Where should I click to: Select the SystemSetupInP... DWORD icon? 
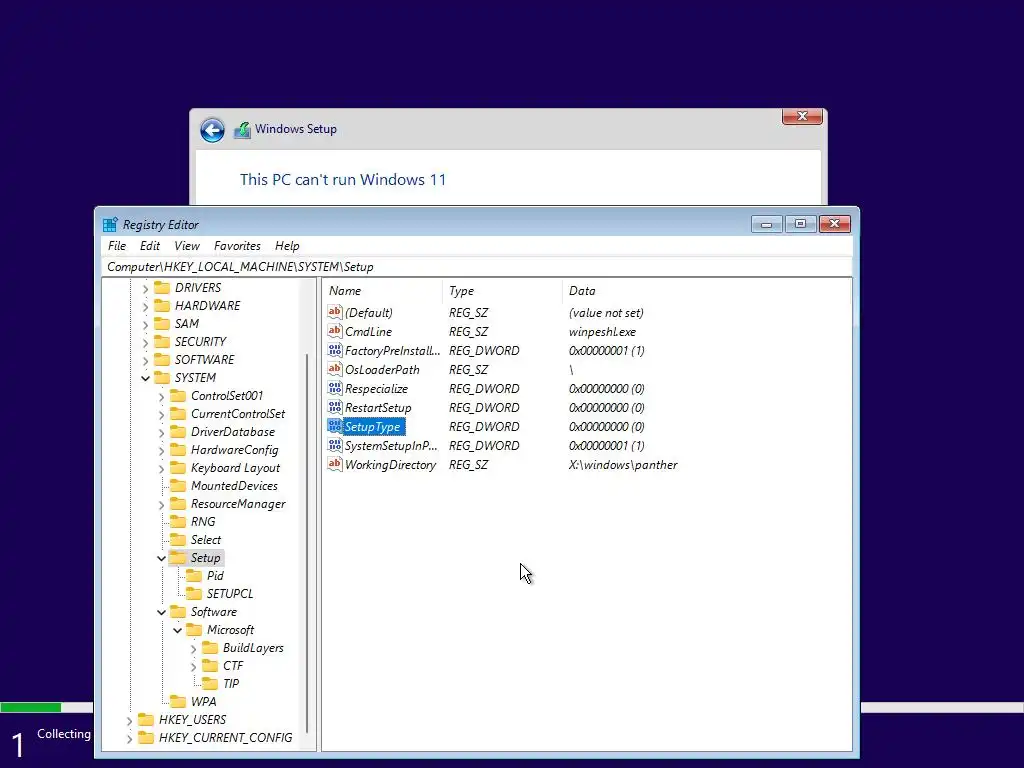coord(334,445)
